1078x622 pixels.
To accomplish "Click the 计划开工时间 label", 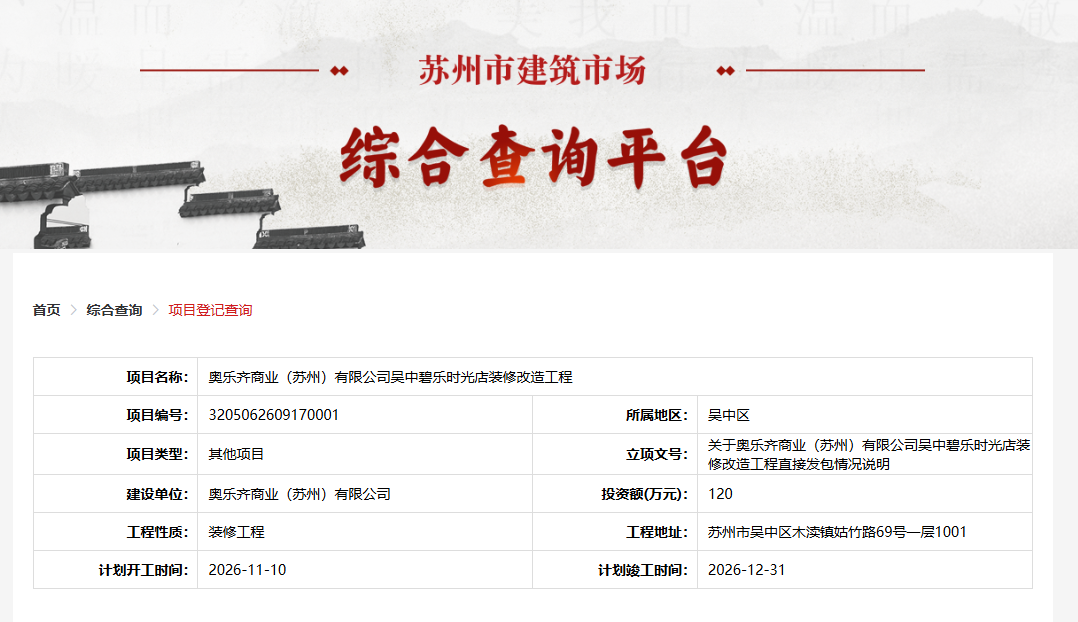I will click(144, 570).
